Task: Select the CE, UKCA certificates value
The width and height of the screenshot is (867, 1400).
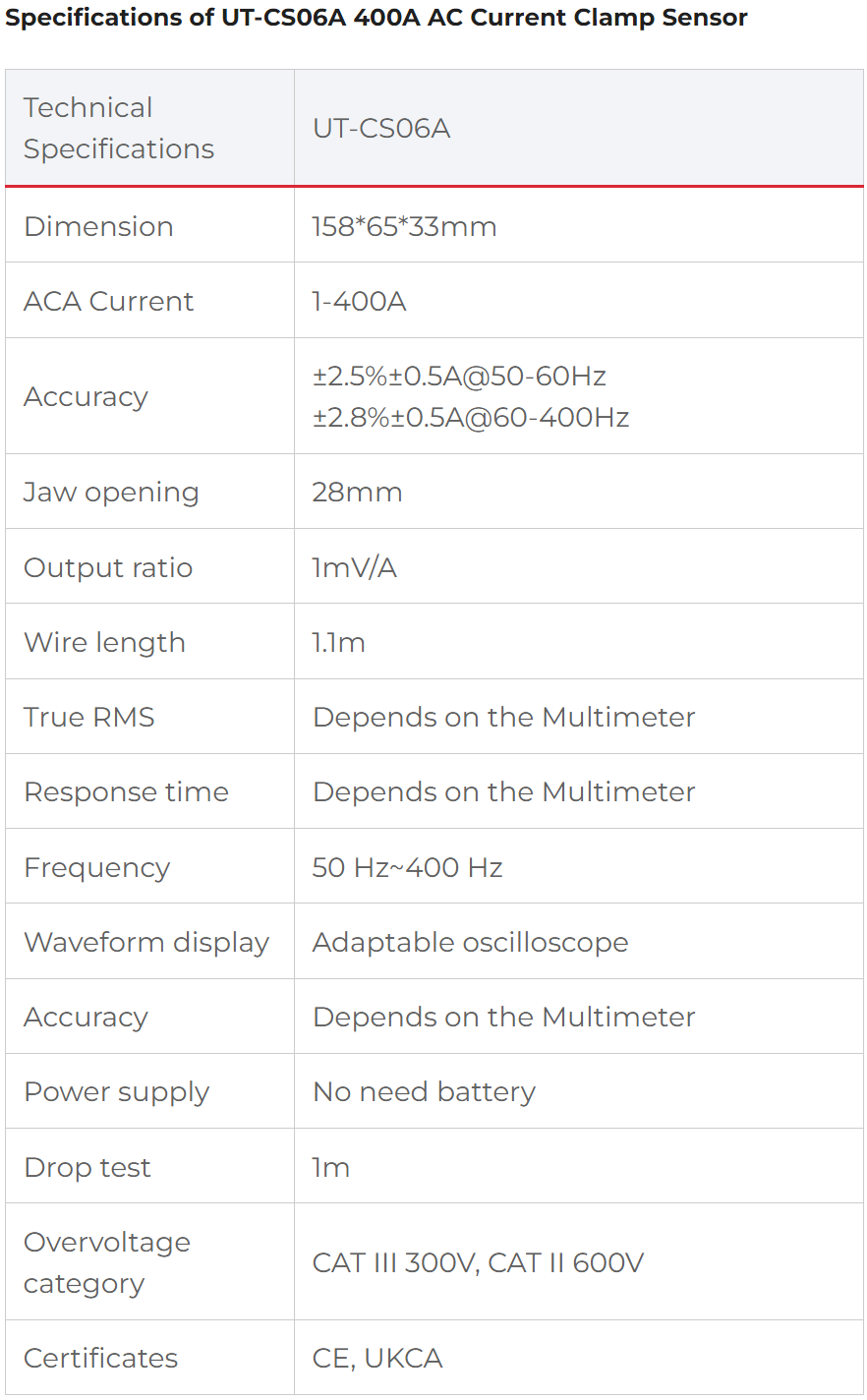Action: coord(377,1358)
